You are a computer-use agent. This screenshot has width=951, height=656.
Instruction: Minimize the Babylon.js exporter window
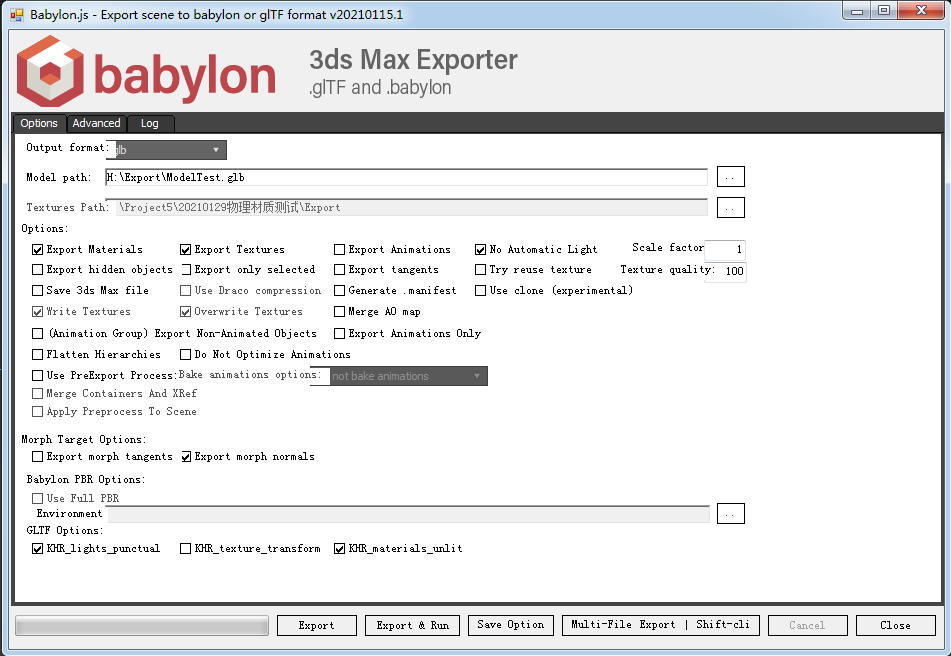(856, 11)
